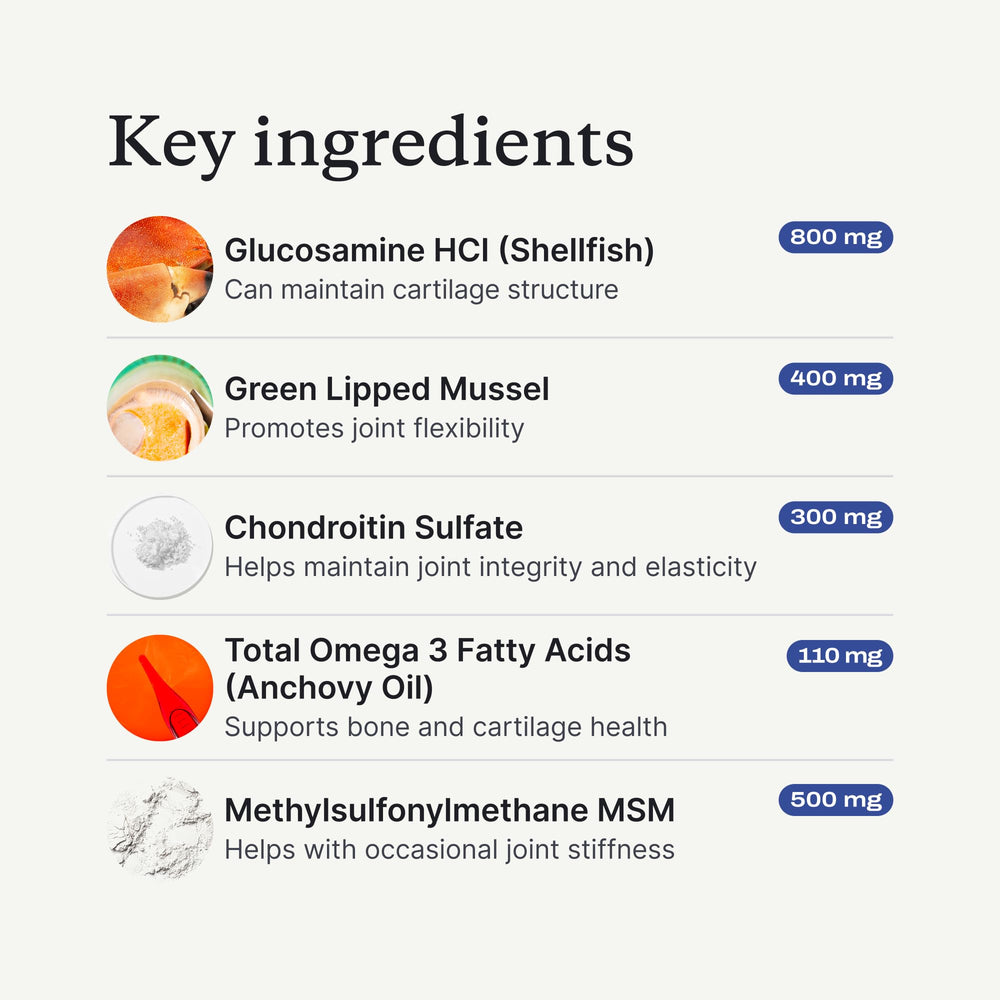This screenshot has width=1000, height=1000.
Task: Select the 500 mg dosage badge
Action: point(835,800)
